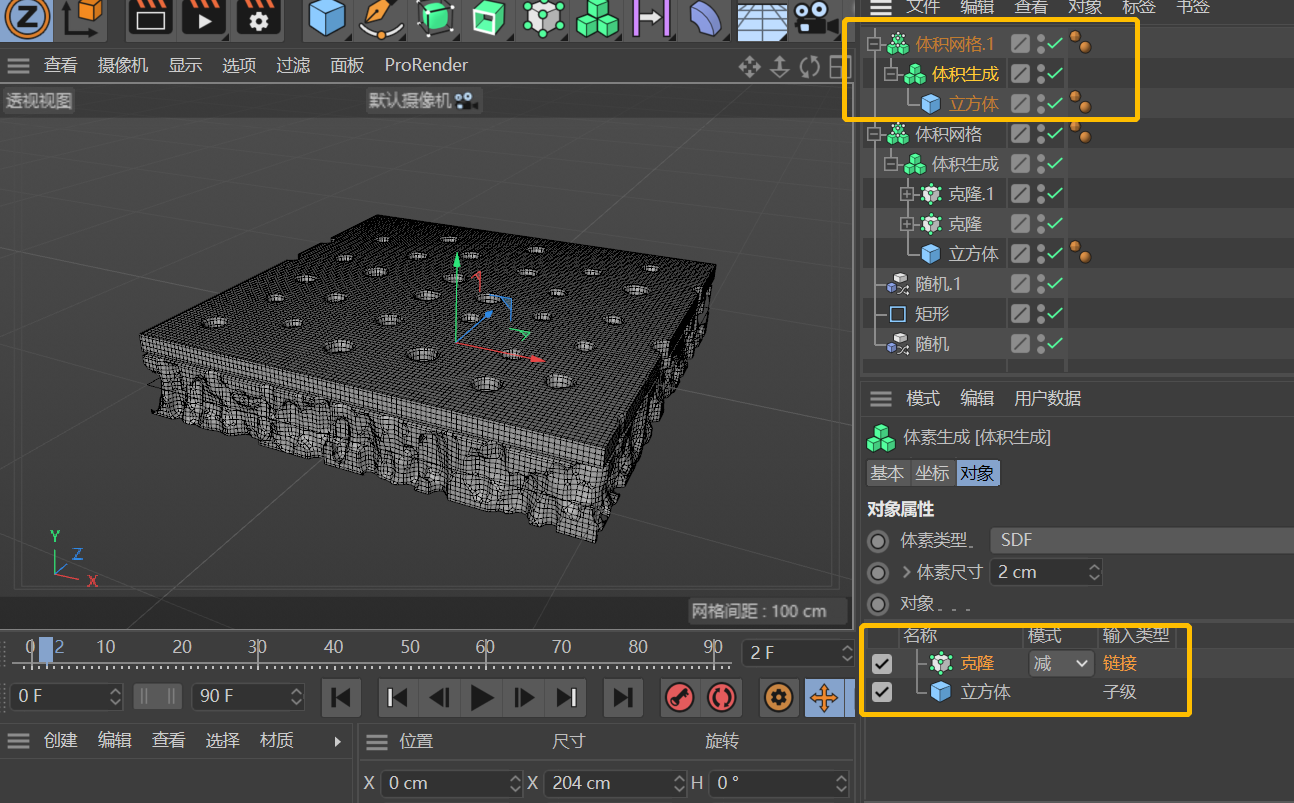Click the viewport pan move icon
The width and height of the screenshot is (1294, 803).
(x=749, y=67)
